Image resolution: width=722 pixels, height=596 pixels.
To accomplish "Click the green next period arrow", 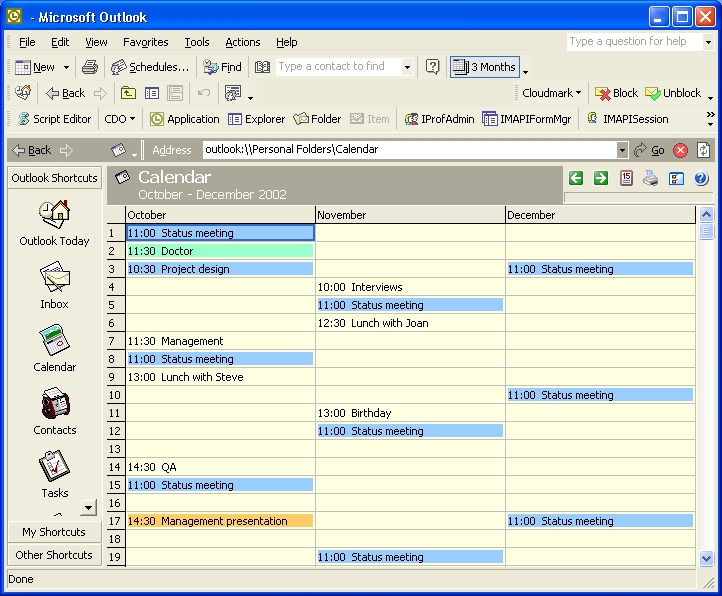I will pos(601,178).
